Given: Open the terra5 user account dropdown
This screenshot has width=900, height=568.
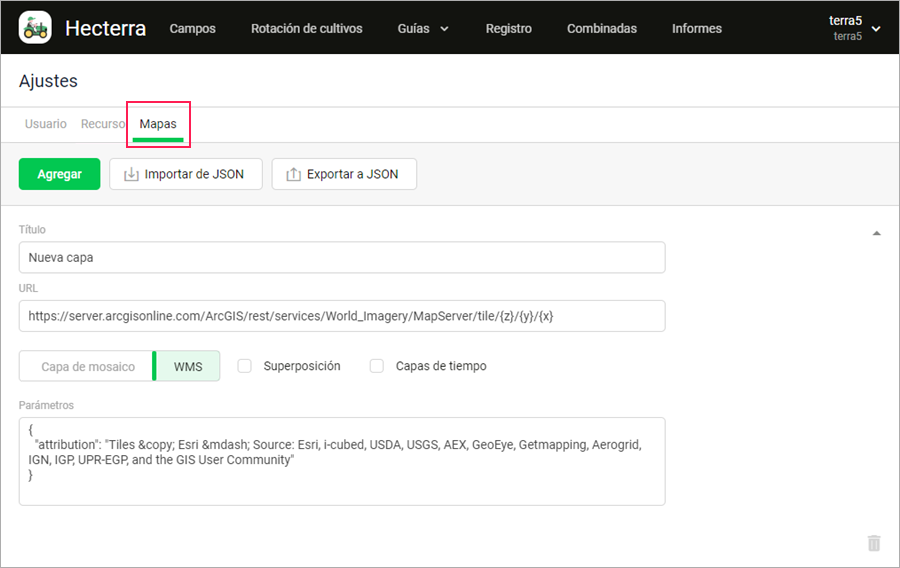Looking at the screenshot, I should 854,28.
